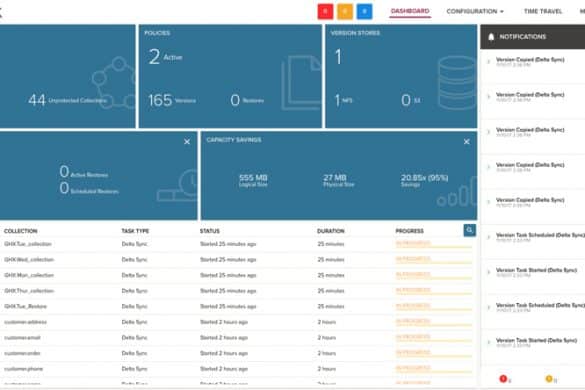Sort by the Collection column header
The width and height of the screenshot is (585, 390).
pyautogui.click(x=21, y=231)
